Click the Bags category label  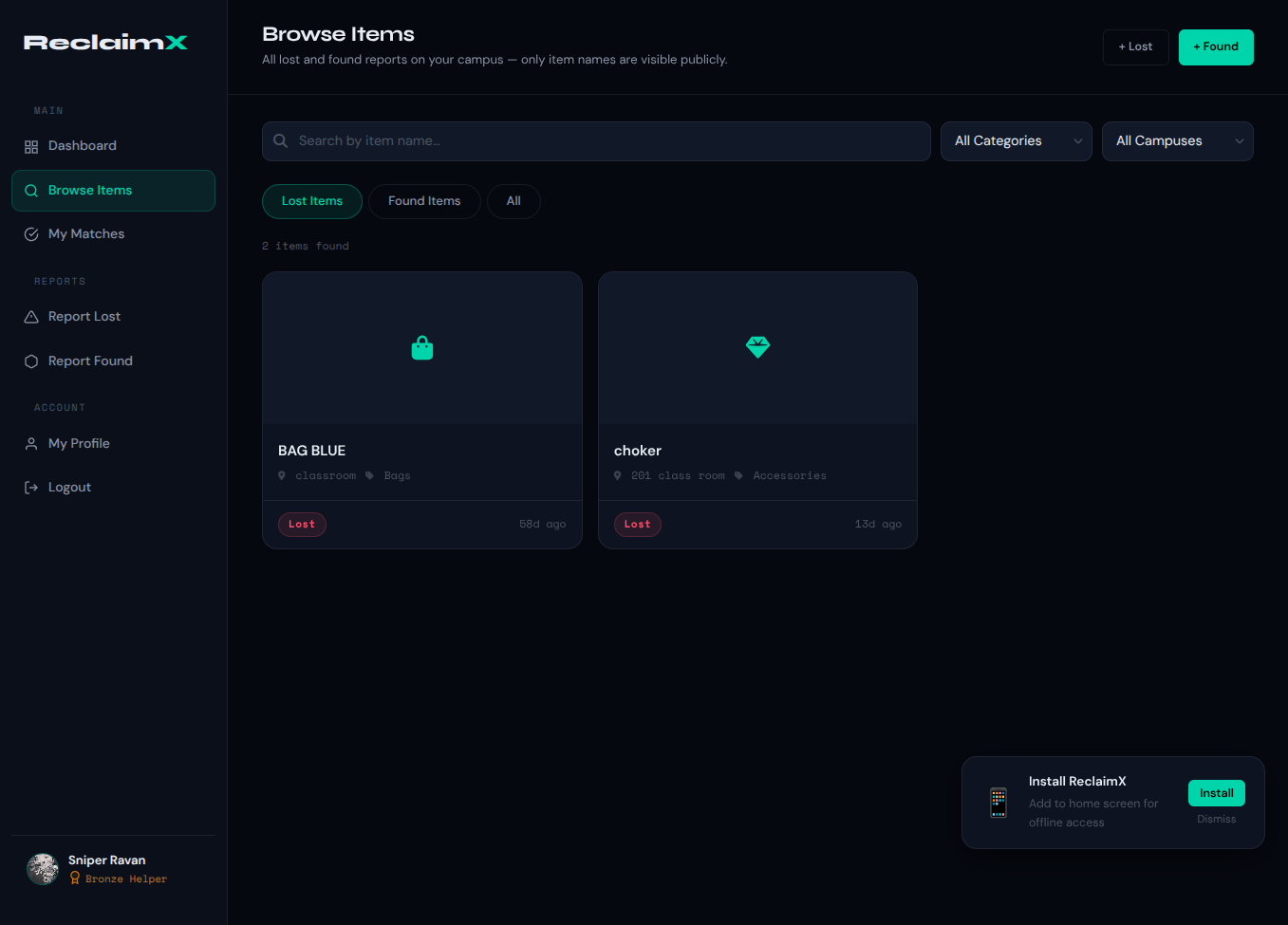click(398, 476)
